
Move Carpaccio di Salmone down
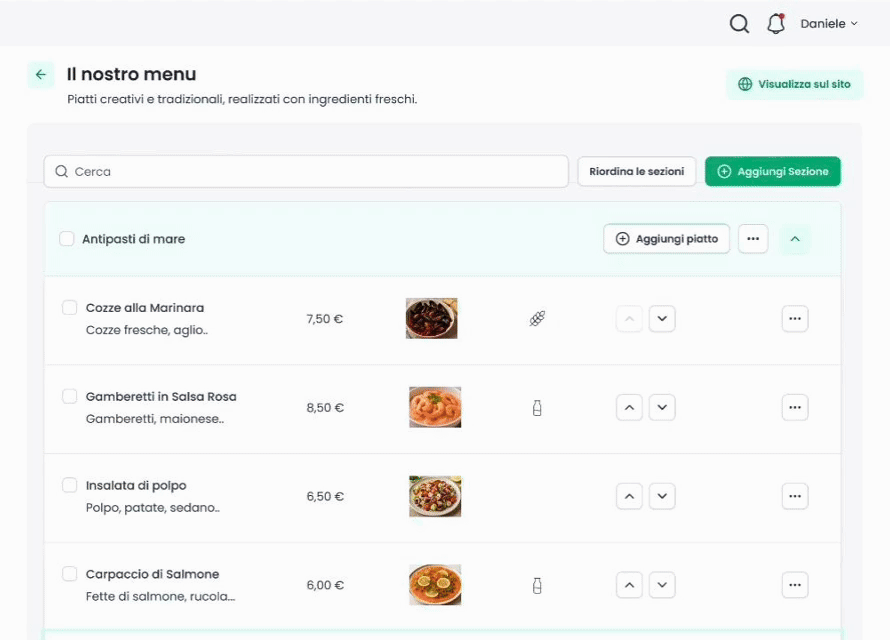point(662,585)
